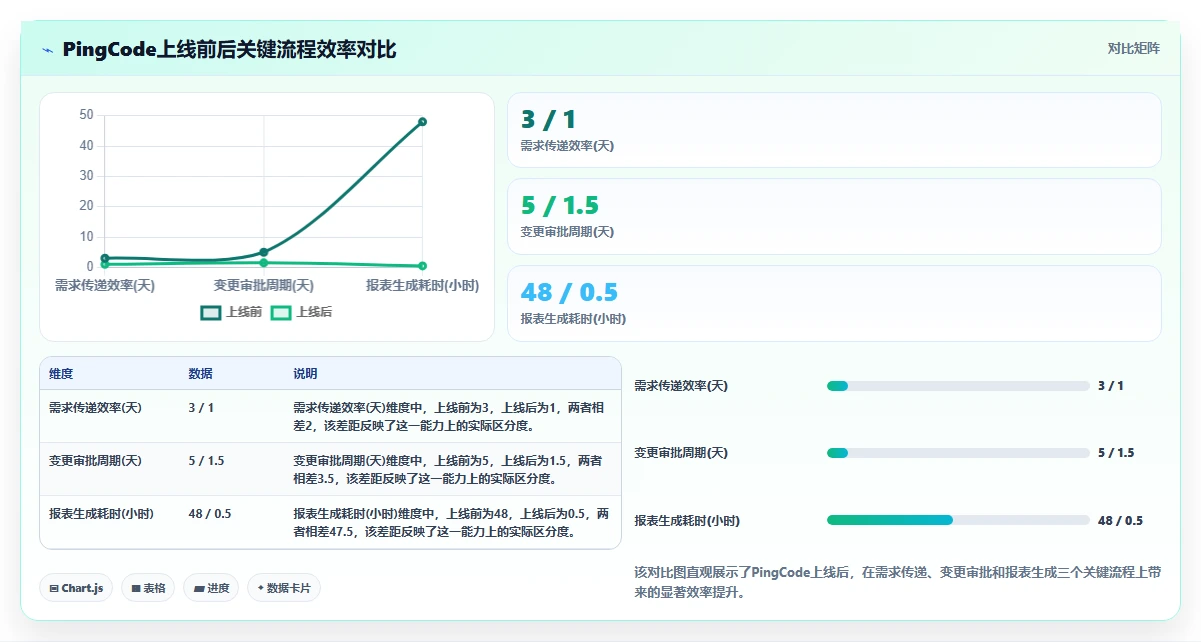Click the chart x-axis label 报表生成耗时(小时)
1201x642 pixels.
(423, 286)
